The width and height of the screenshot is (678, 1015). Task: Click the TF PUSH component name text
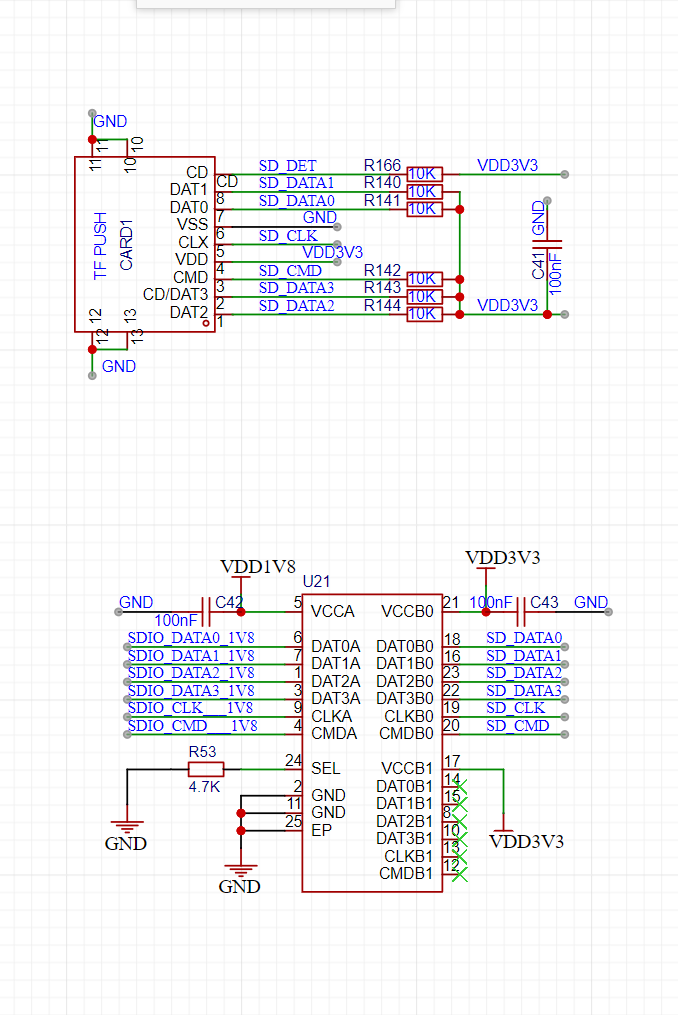[x=100, y=245]
